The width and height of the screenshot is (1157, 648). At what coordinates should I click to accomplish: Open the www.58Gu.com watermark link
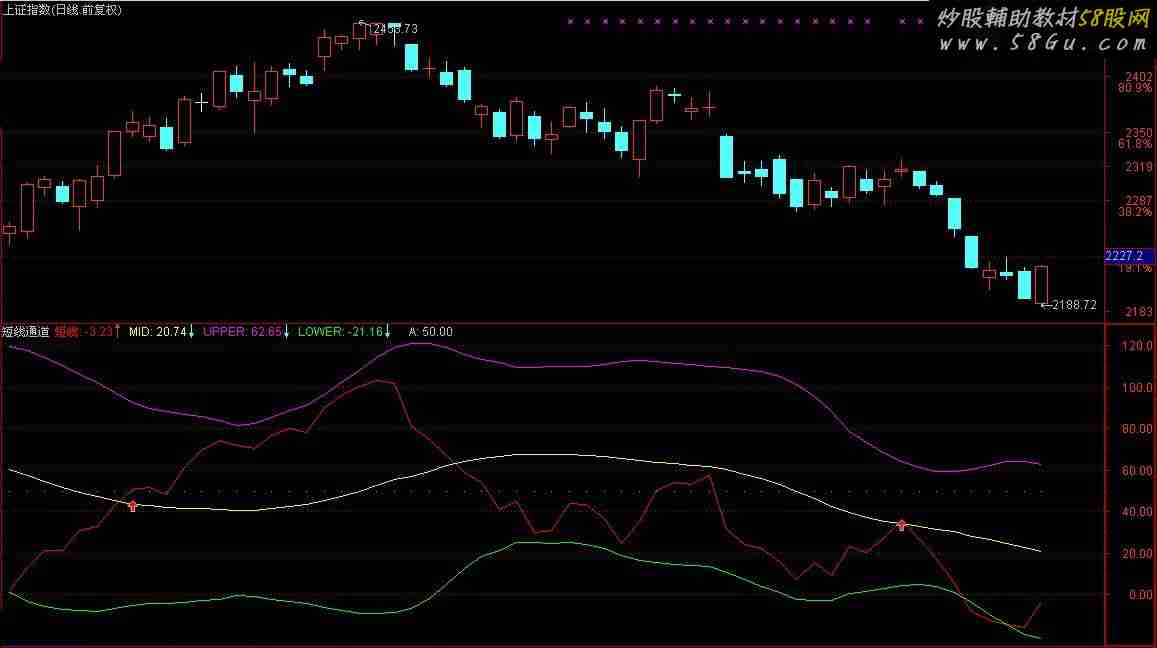pos(1042,43)
